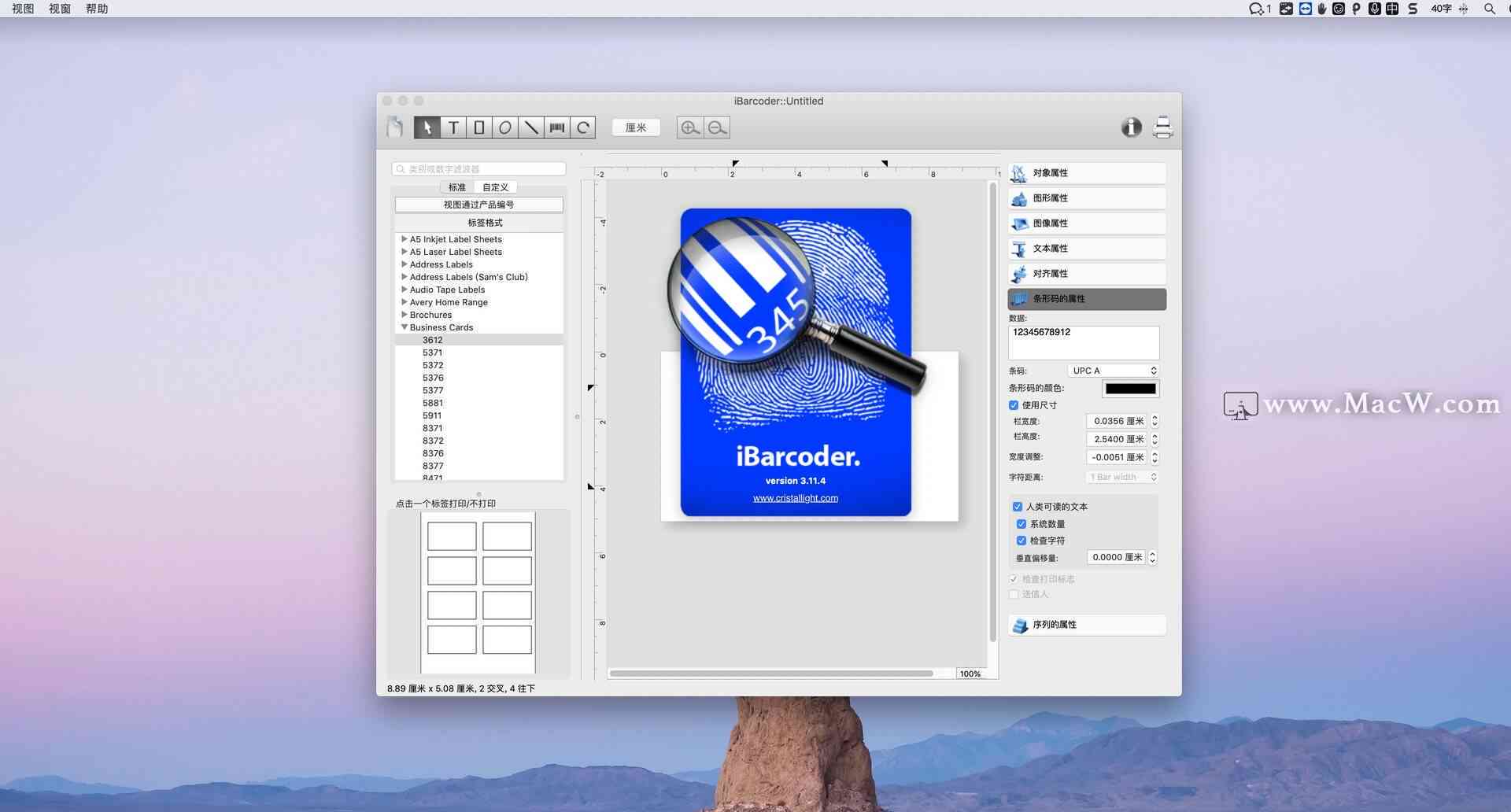Select label format 8376
This screenshot has height=812, width=1511.
coord(433,453)
